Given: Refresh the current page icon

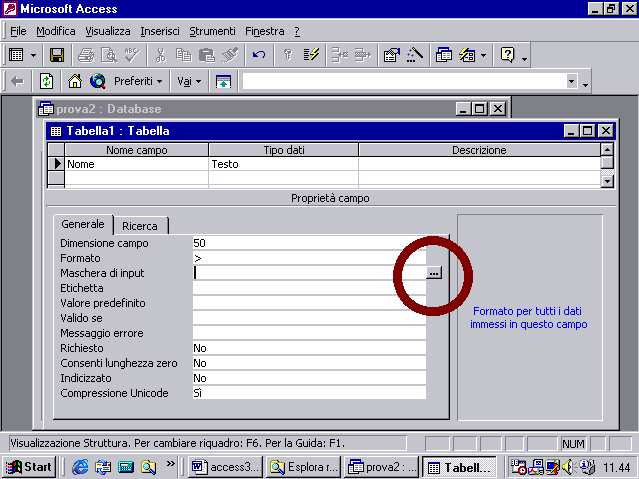Looking at the screenshot, I should point(46,81).
